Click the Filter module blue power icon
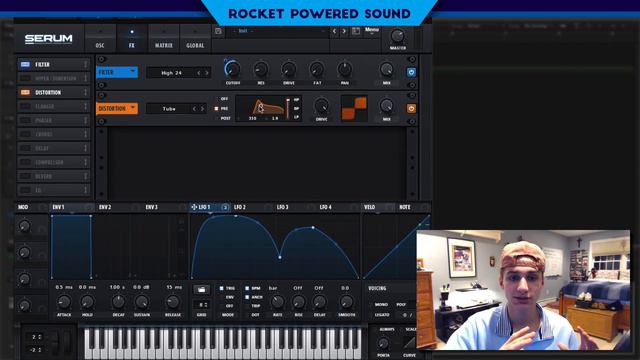640x360 pixels. pyautogui.click(x=411, y=72)
